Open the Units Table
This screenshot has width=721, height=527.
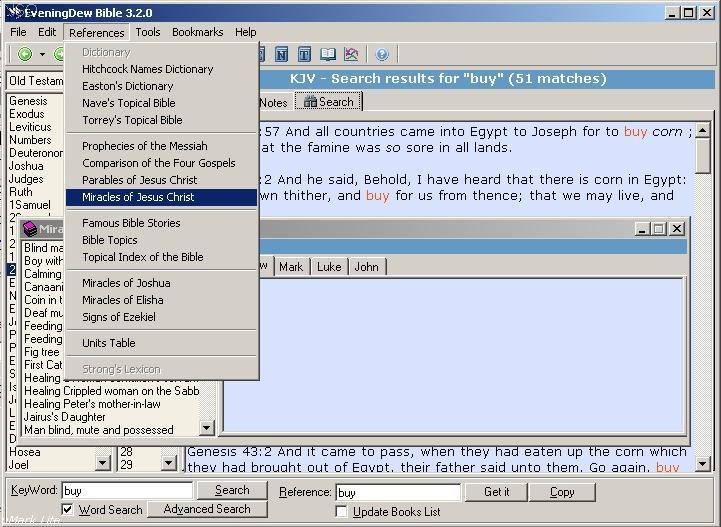pyautogui.click(x=161, y=343)
